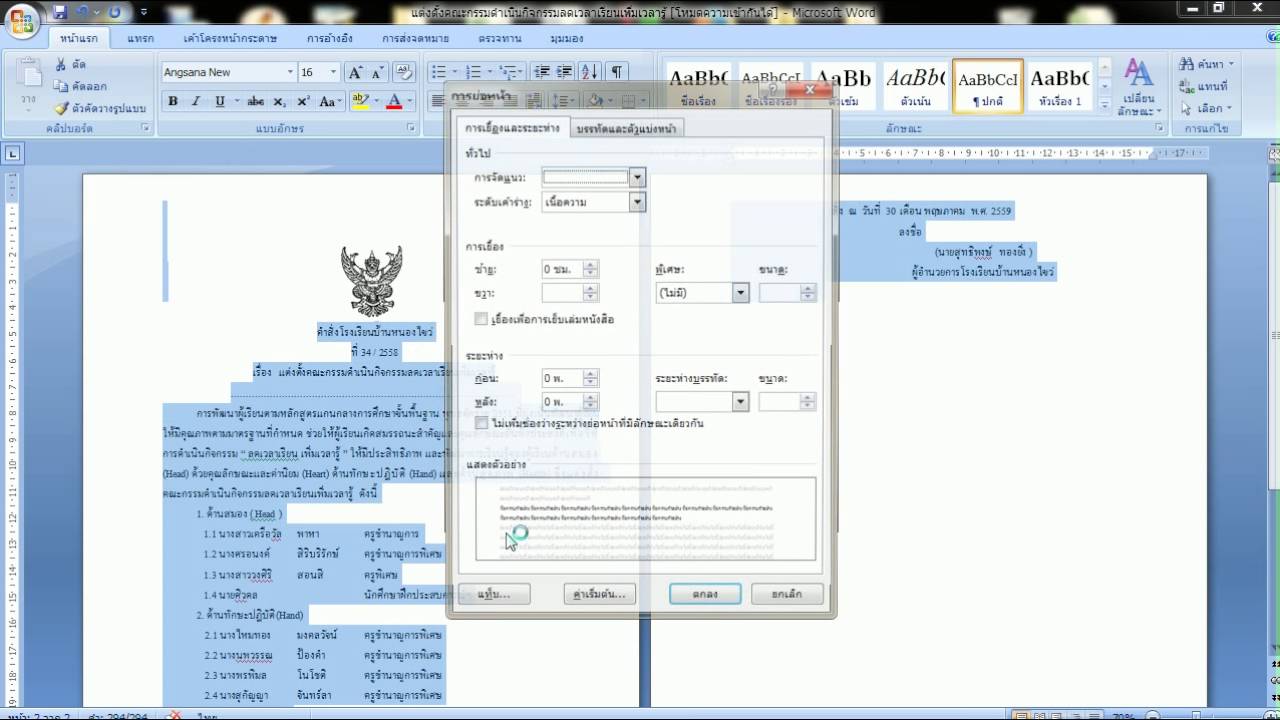Image resolution: width=1280 pixels, height=720 pixels.
Task: Open the Customize Quick Access Toolbar arrow
Action: [x=143, y=14]
